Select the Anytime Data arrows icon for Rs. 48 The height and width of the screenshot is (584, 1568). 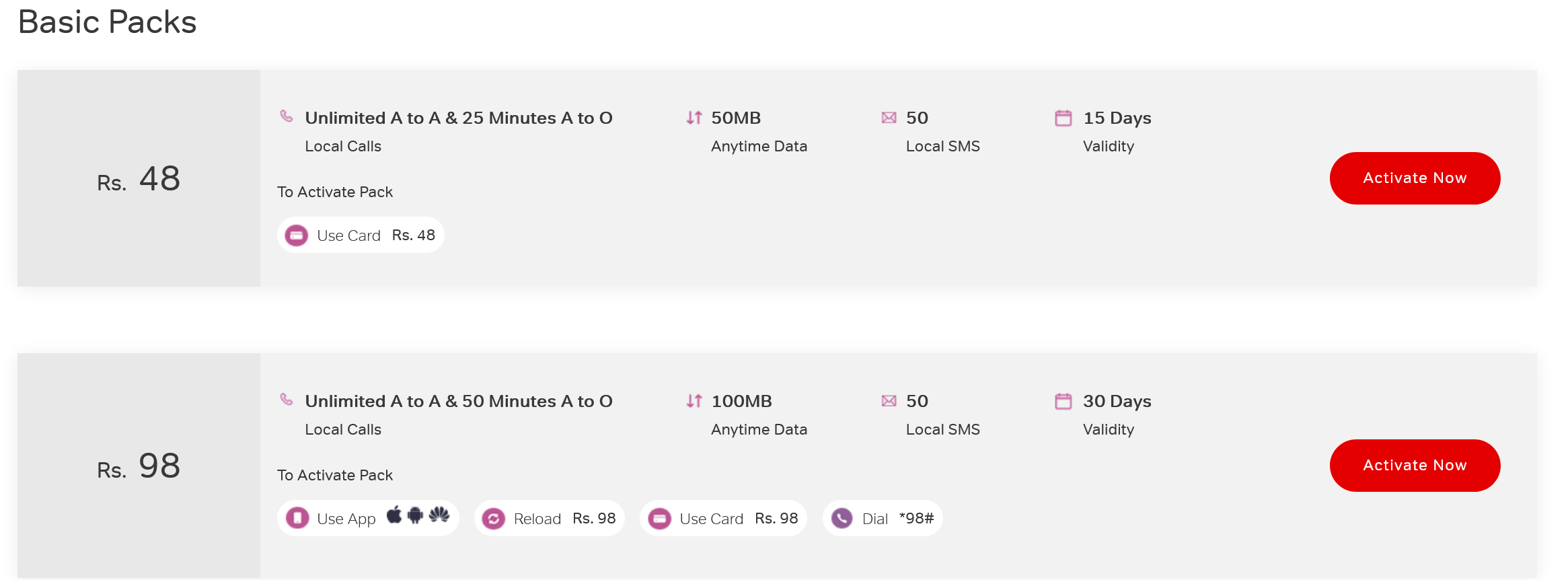click(694, 117)
